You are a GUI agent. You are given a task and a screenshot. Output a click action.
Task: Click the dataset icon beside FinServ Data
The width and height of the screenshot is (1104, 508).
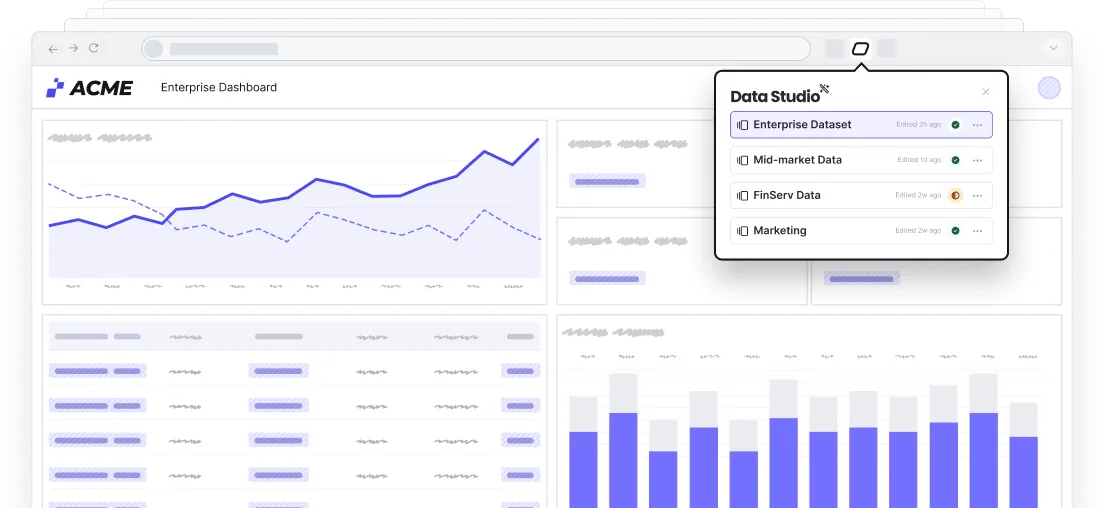743,196
